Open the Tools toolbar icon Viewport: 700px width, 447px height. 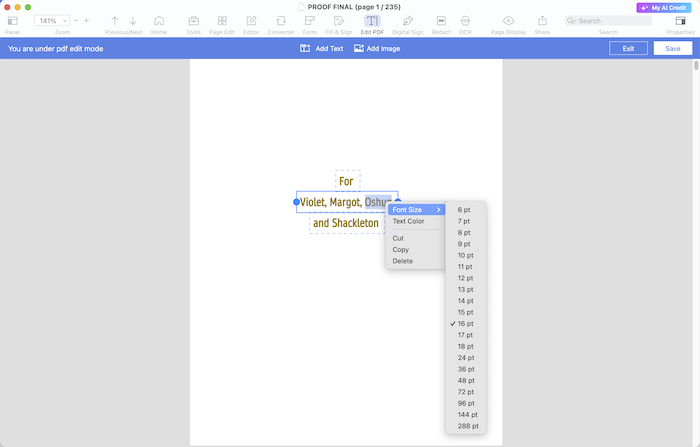tap(193, 21)
